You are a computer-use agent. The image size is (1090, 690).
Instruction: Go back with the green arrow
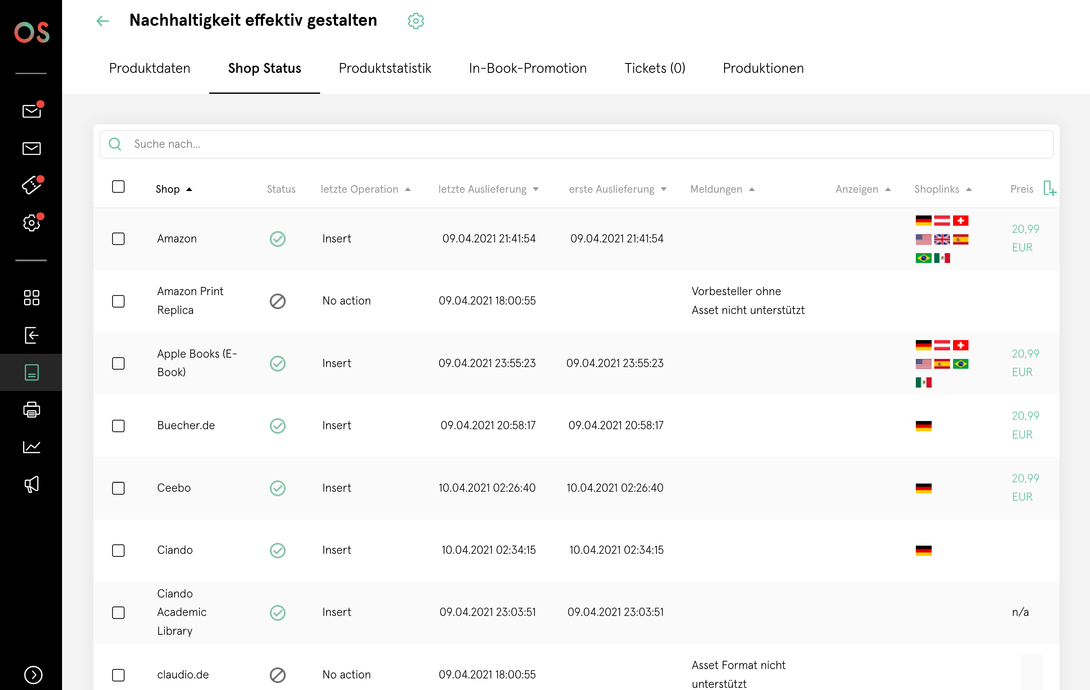(x=102, y=21)
